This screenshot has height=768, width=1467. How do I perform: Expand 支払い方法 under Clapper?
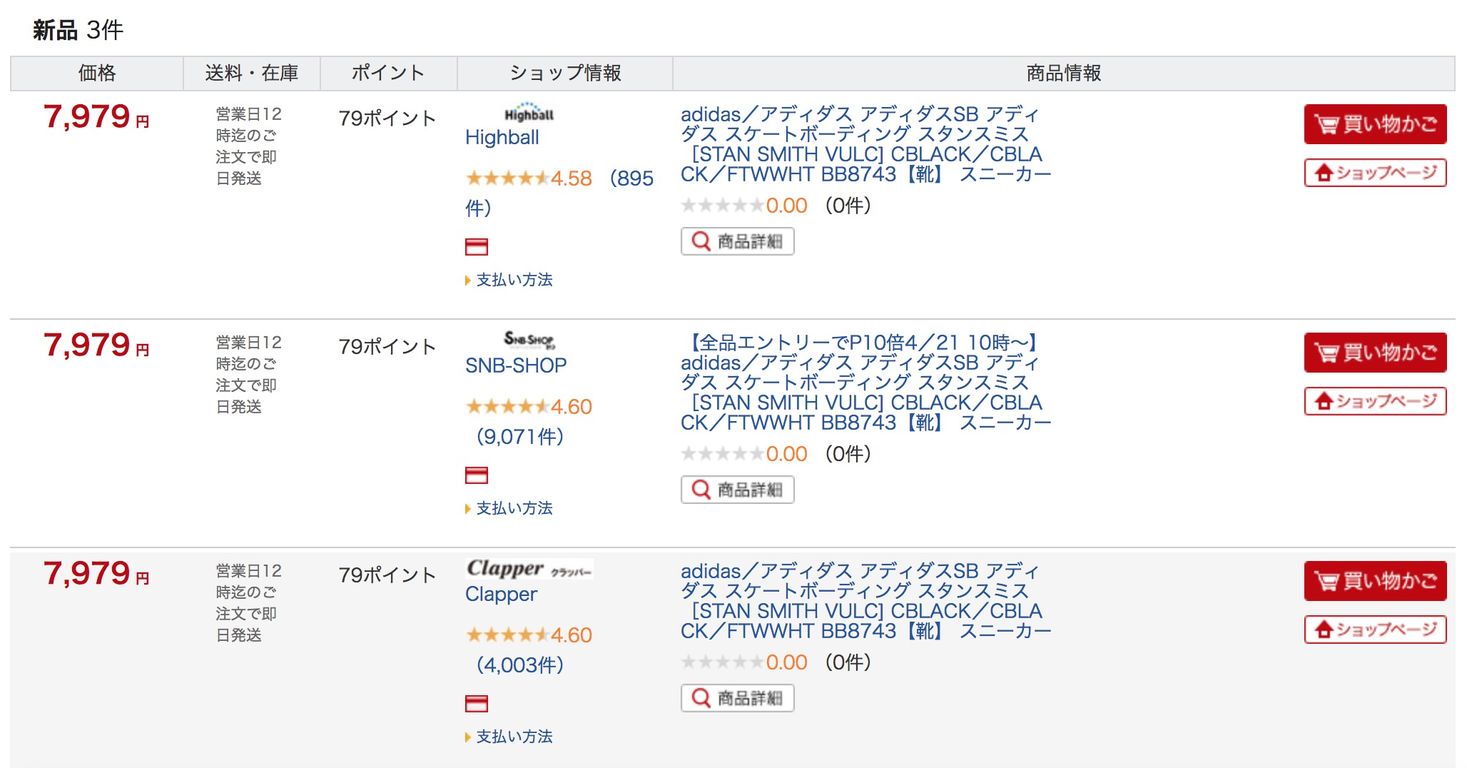509,736
